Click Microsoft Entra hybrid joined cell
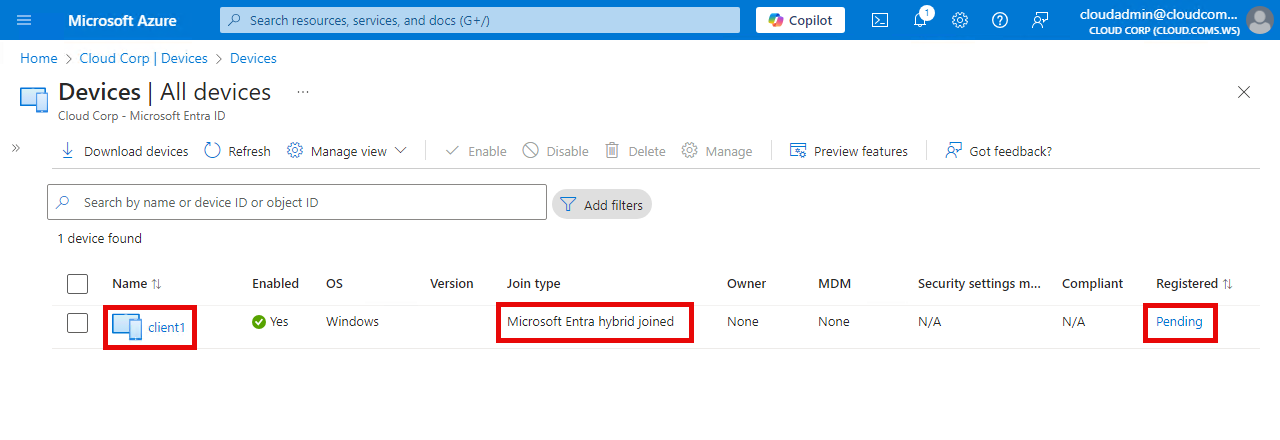Image resolution: width=1280 pixels, height=440 pixels. [590, 322]
